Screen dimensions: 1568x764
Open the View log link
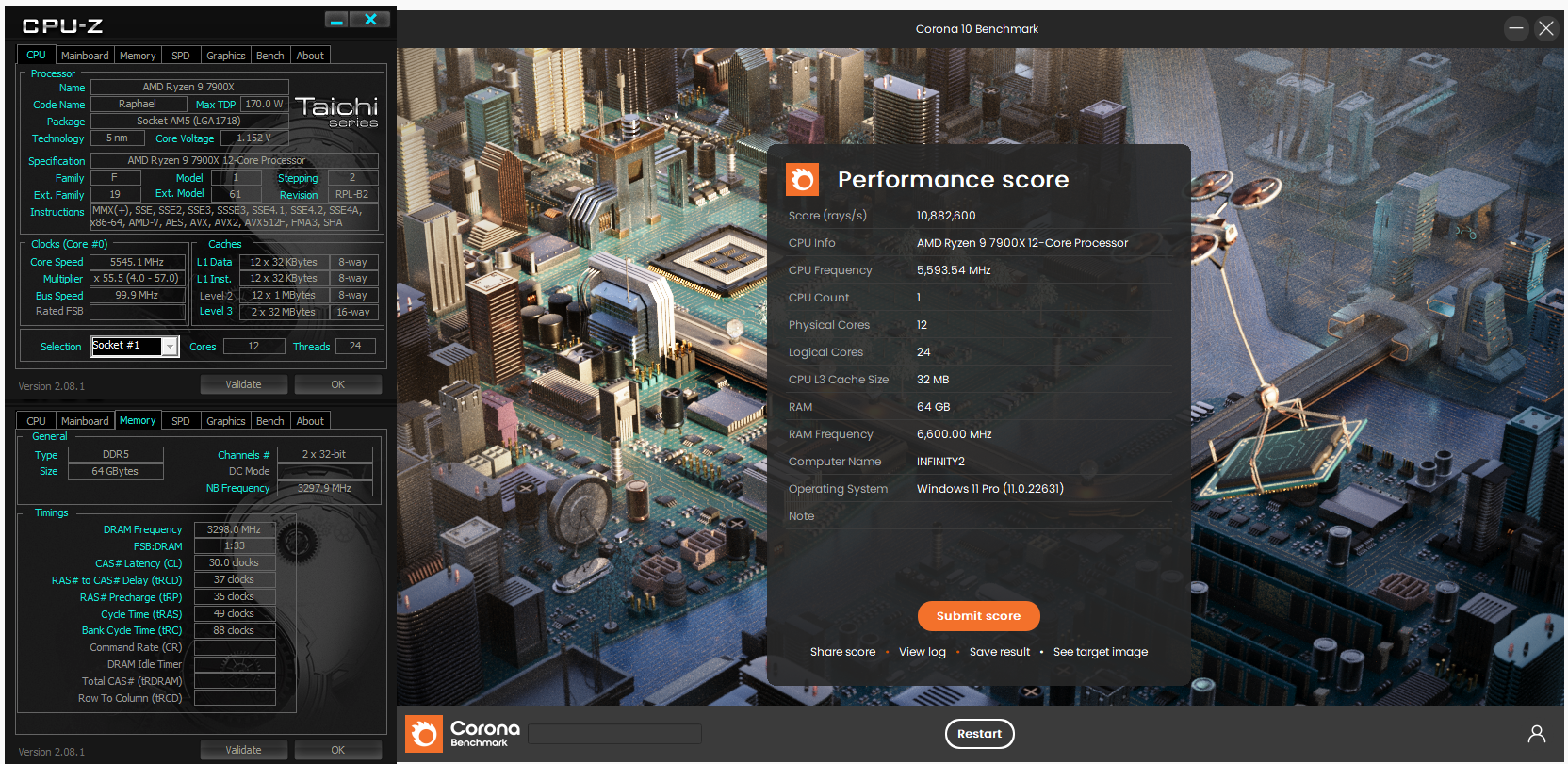pos(923,652)
